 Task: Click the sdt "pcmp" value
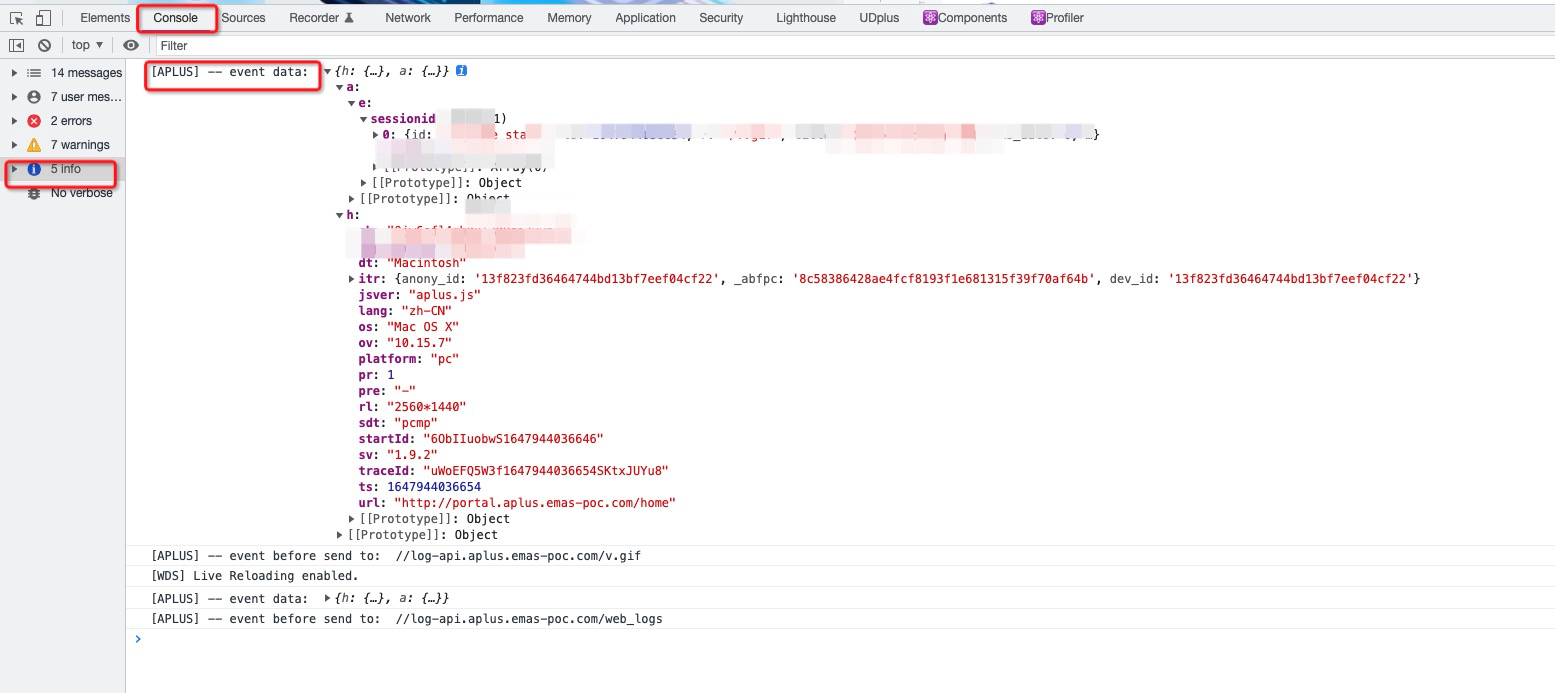point(415,423)
